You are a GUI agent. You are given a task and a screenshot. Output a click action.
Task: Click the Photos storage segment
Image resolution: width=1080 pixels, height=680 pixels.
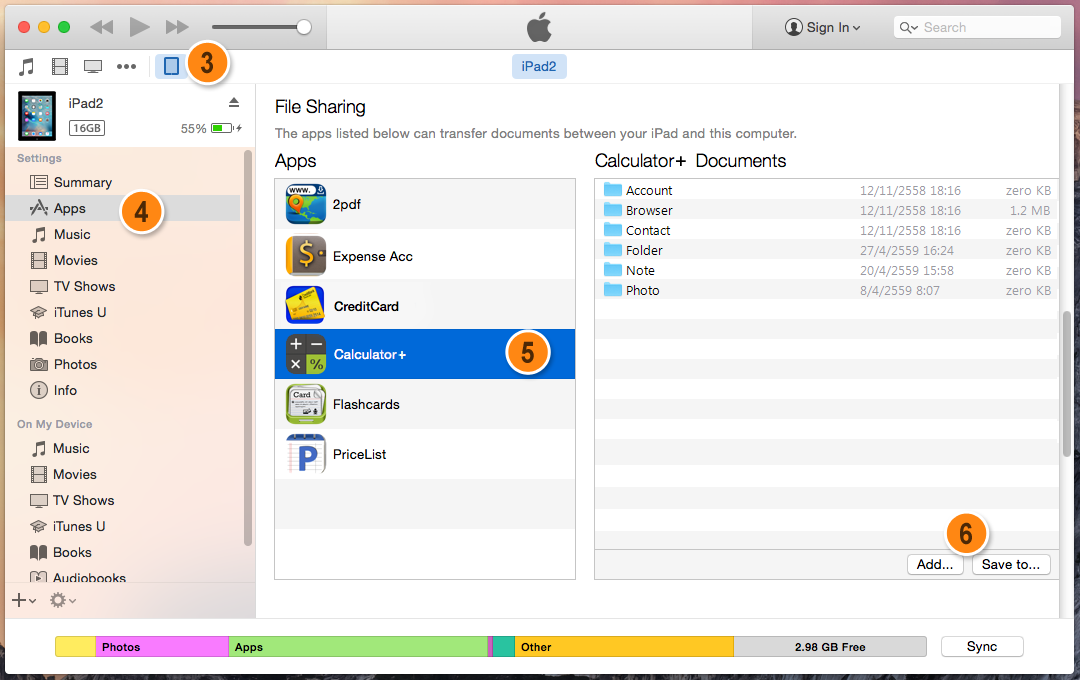coord(162,647)
